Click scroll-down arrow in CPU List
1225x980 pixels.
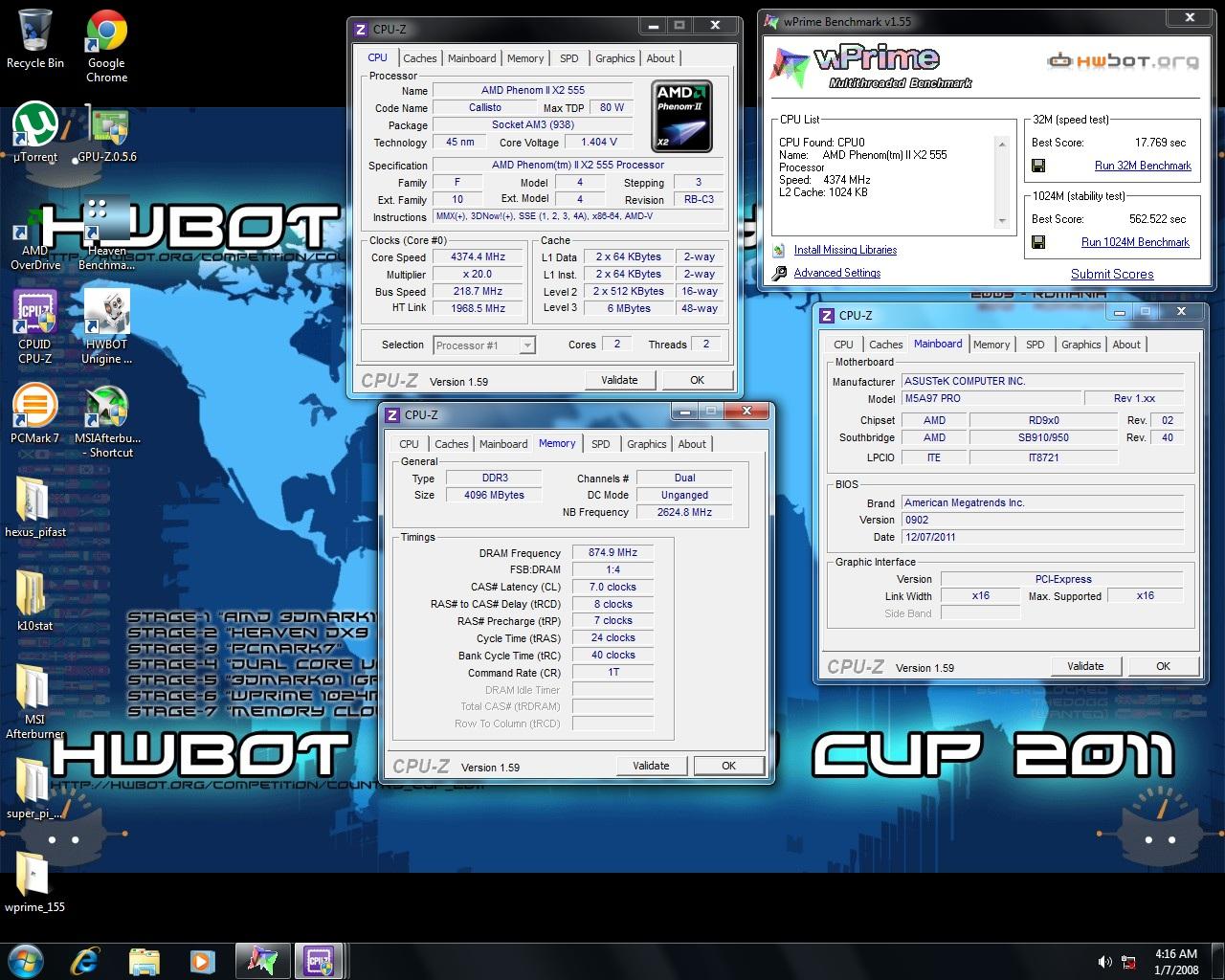(x=1002, y=220)
